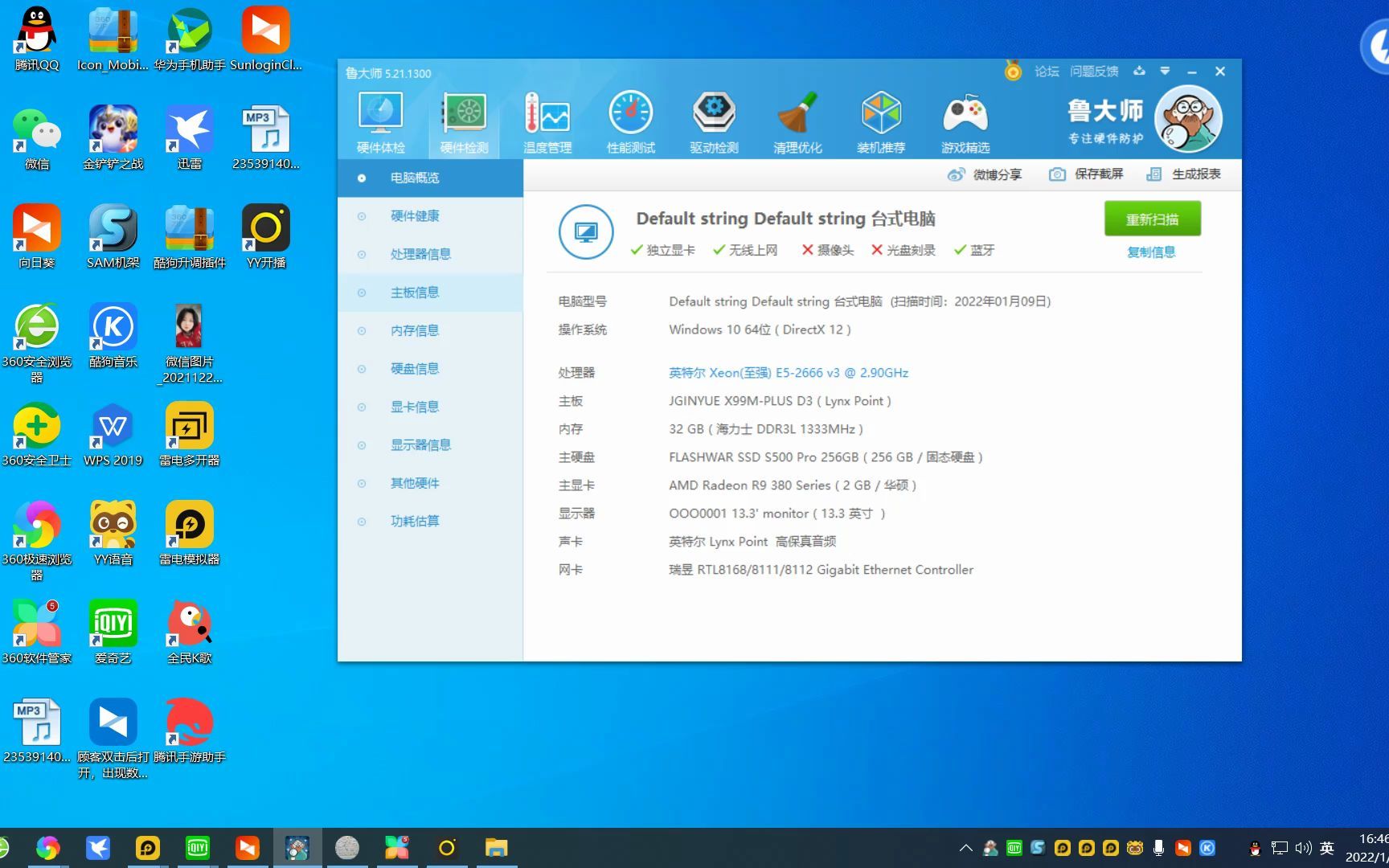Click the 独立显卡 status item

tap(663, 250)
